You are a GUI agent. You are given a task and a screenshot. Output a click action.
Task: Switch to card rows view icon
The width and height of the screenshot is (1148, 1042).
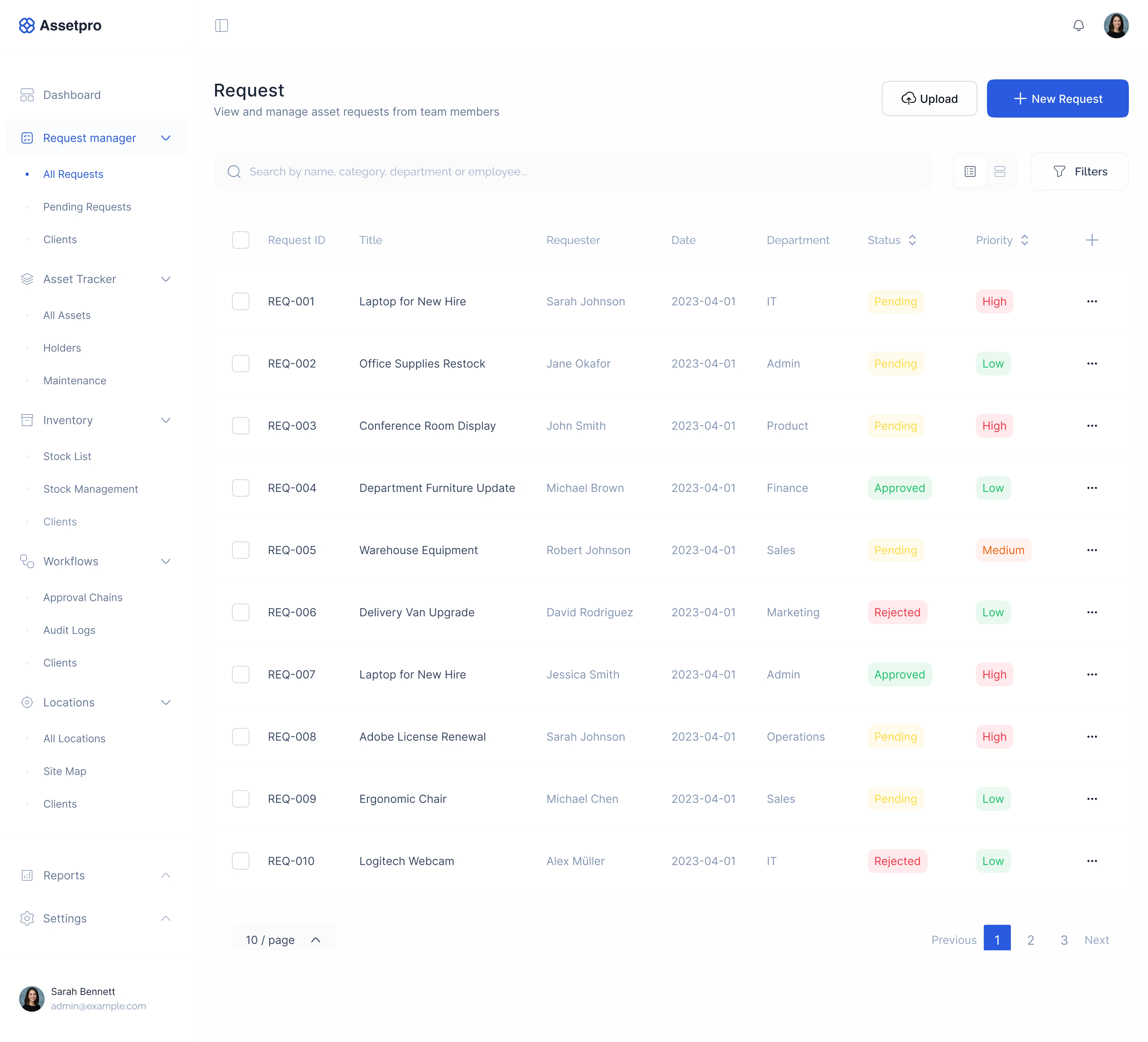coord(999,171)
